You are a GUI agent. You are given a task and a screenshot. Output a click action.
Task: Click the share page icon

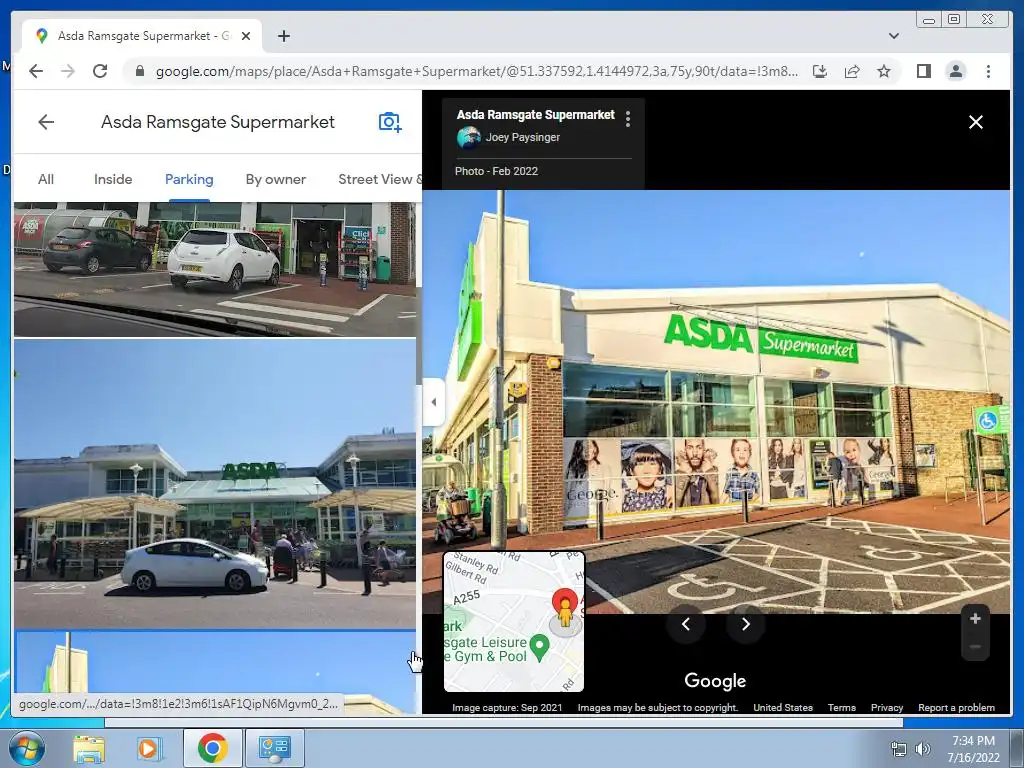point(852,71)
